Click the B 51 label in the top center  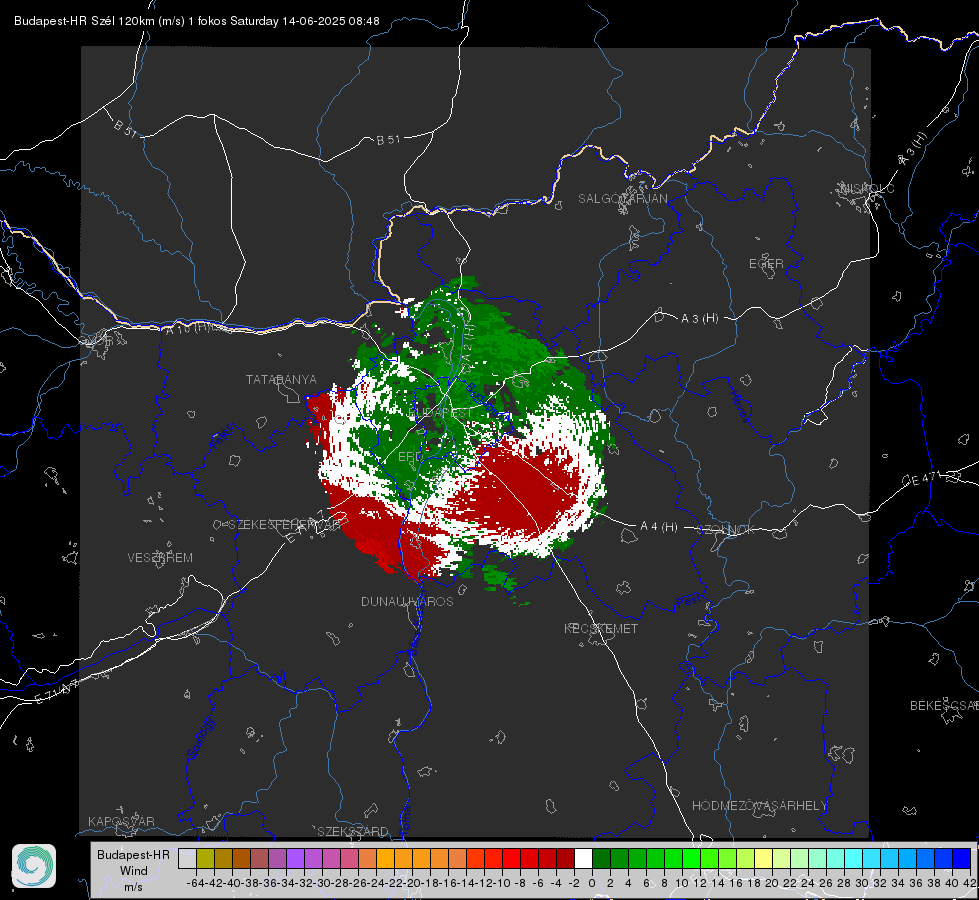tap(388, 140)
